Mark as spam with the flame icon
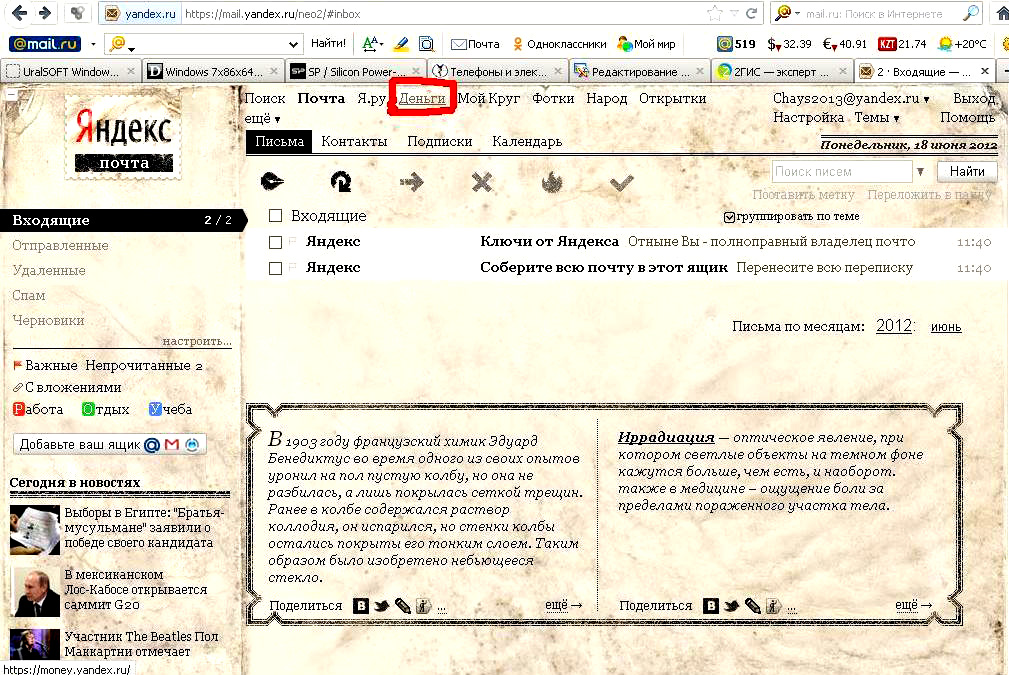 click(x=551, y=183)
